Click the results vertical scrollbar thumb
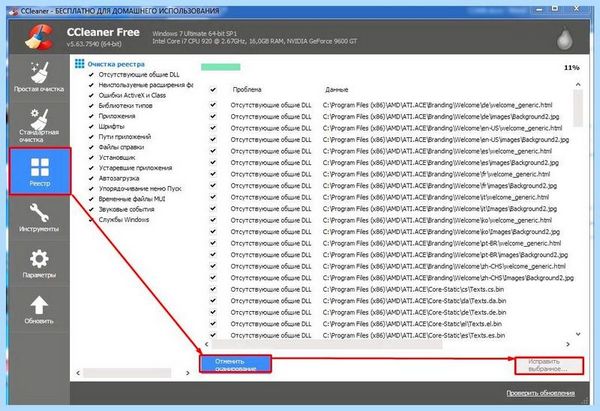Viewport: 600px width, 411px height. [x=578, y=108]
